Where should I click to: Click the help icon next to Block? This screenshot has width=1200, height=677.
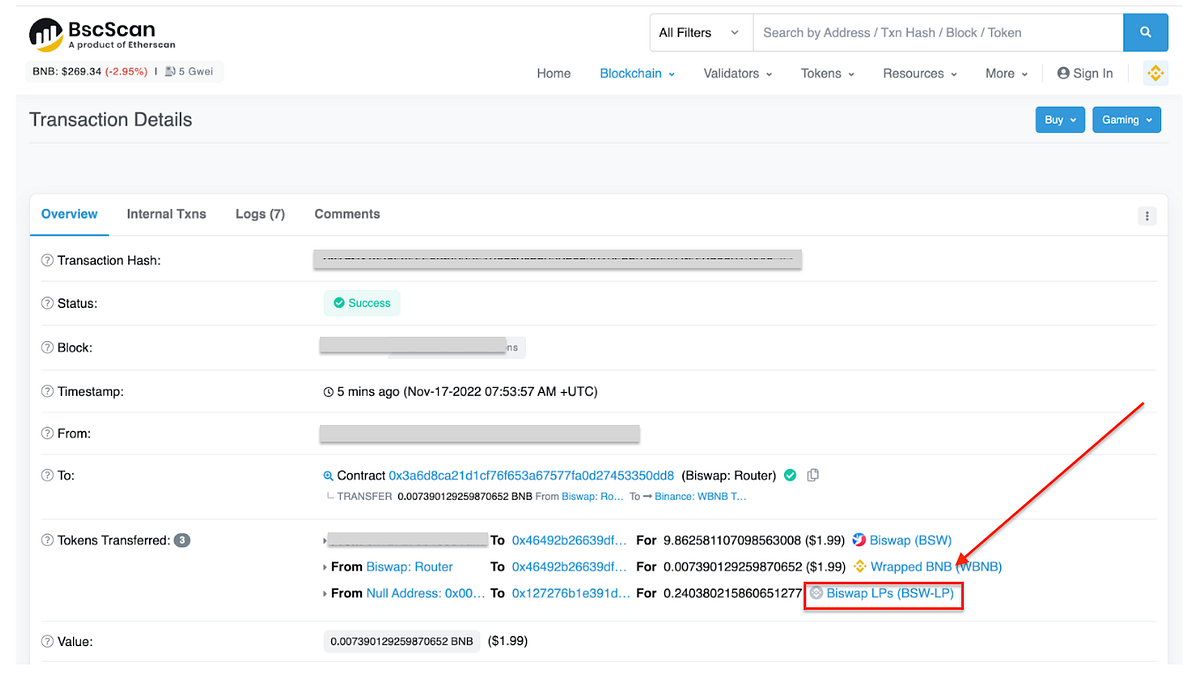coord(47,348)
